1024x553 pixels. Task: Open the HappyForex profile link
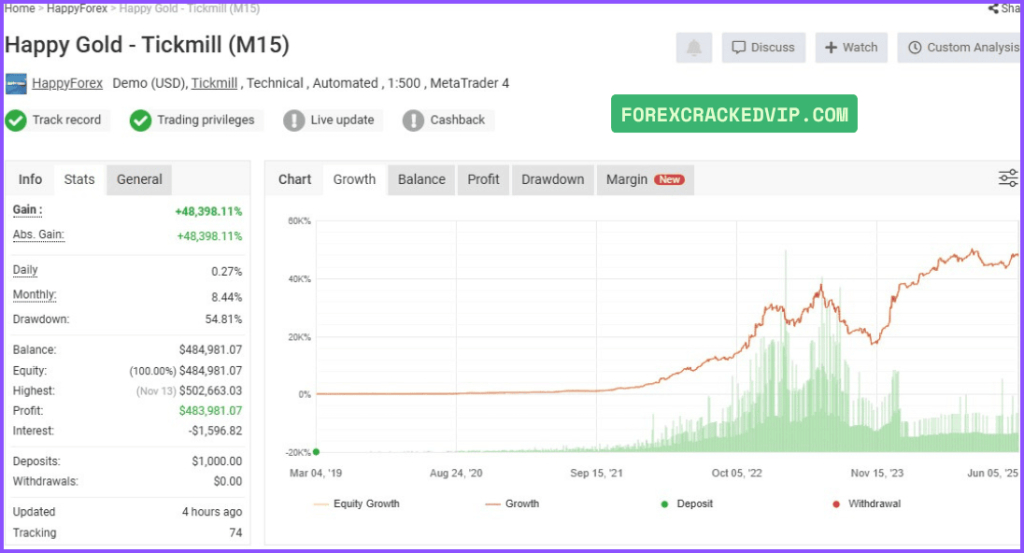[x=67, y=84]
